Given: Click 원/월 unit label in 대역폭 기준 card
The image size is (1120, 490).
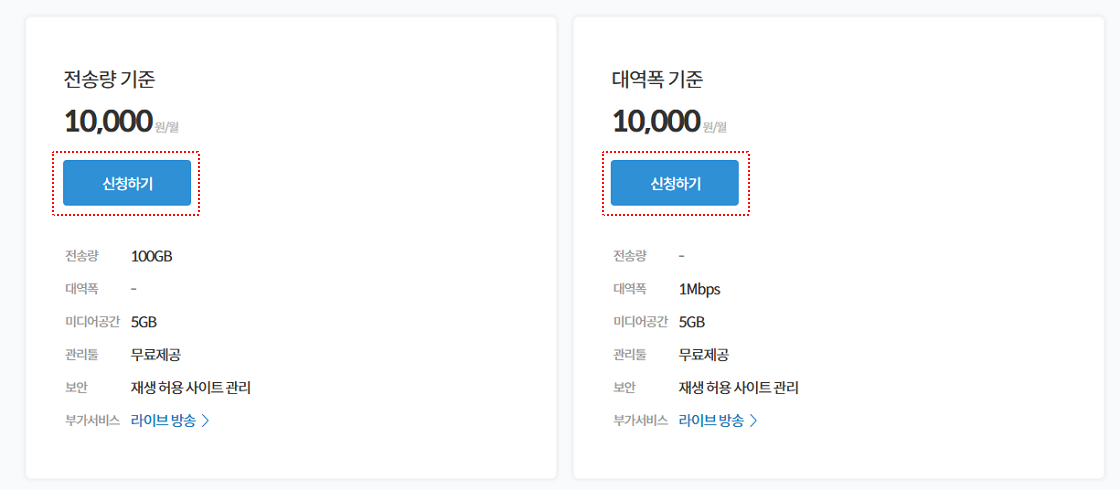Looking at the screenshot, I should click(714, 128).
